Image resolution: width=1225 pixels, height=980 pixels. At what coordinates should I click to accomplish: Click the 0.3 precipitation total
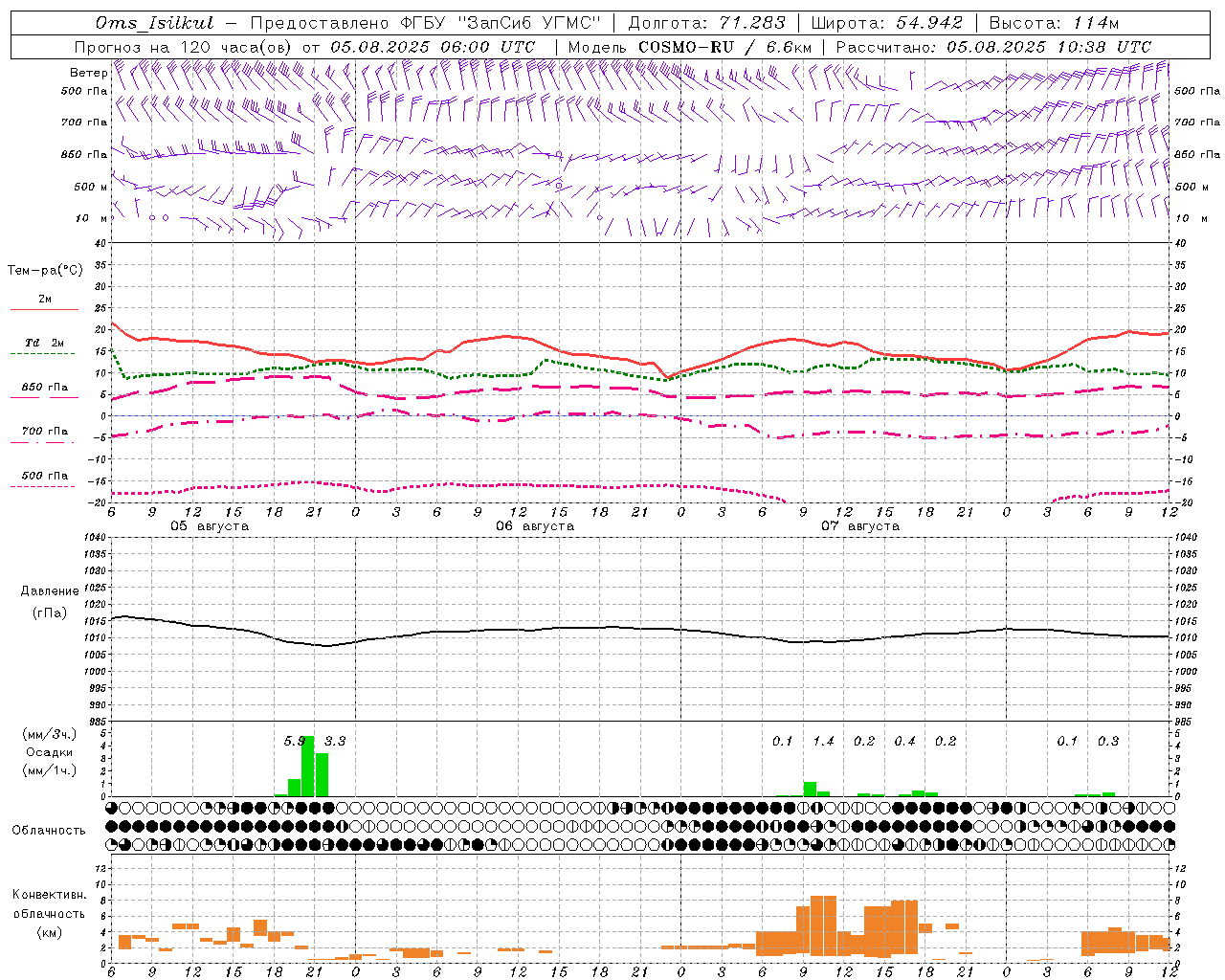pos(1108,741)
